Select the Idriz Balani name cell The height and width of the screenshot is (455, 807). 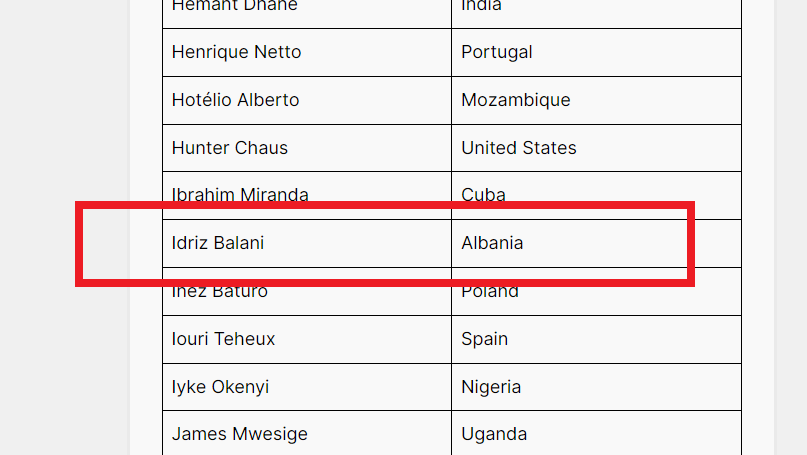tap(307, 243)
